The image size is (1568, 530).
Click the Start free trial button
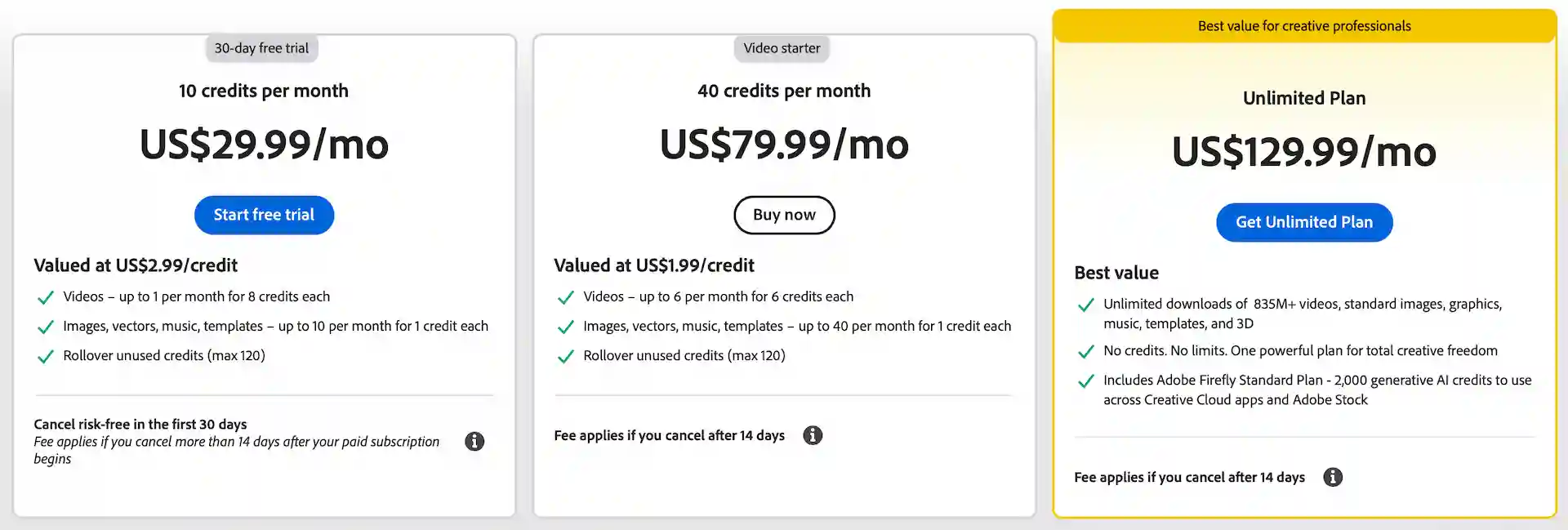coord(264,215)
